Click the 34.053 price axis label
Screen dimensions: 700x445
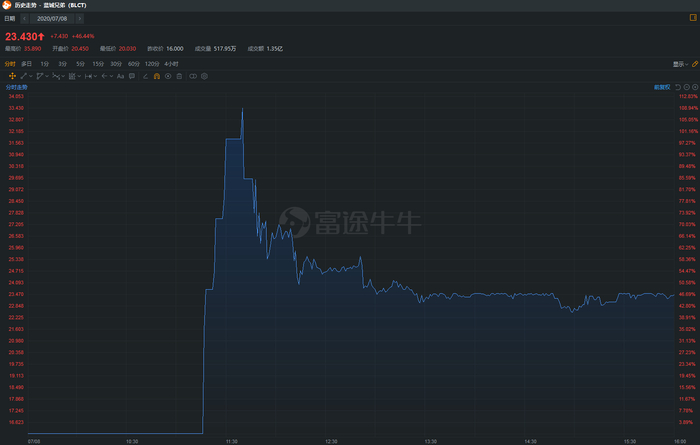click(x=16, y=96)
